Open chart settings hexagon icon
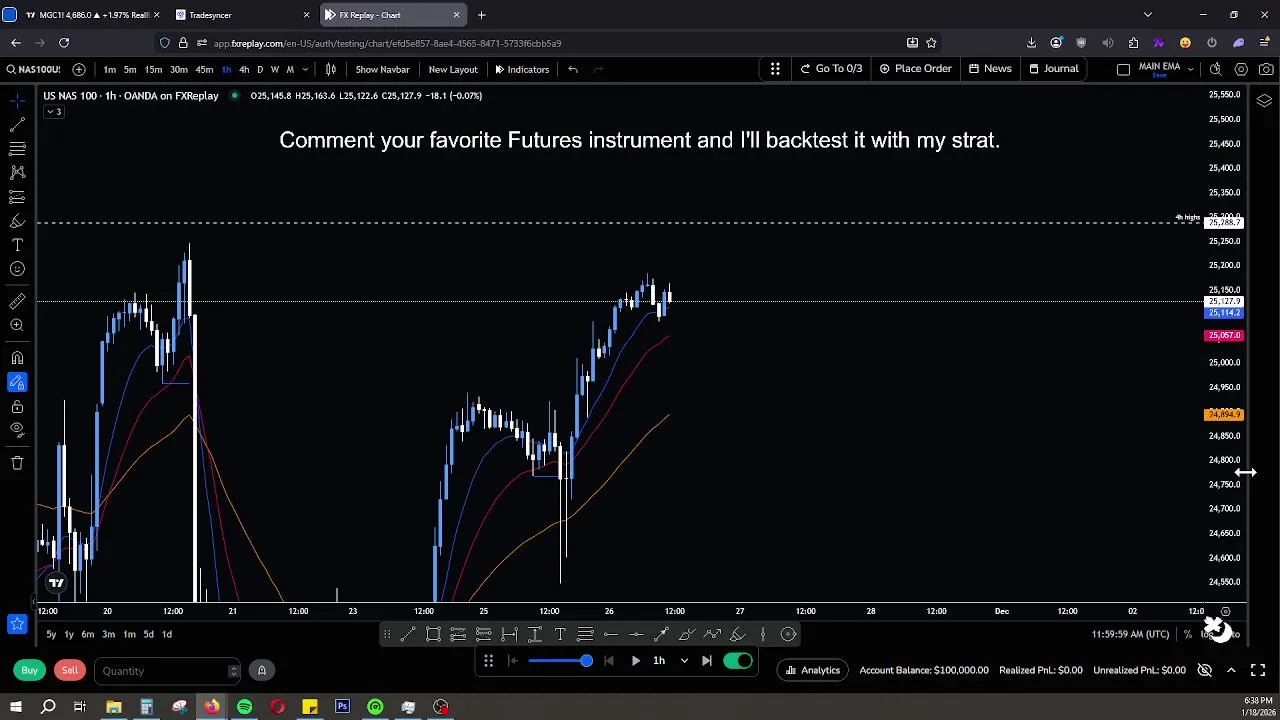 point(1241,69)
